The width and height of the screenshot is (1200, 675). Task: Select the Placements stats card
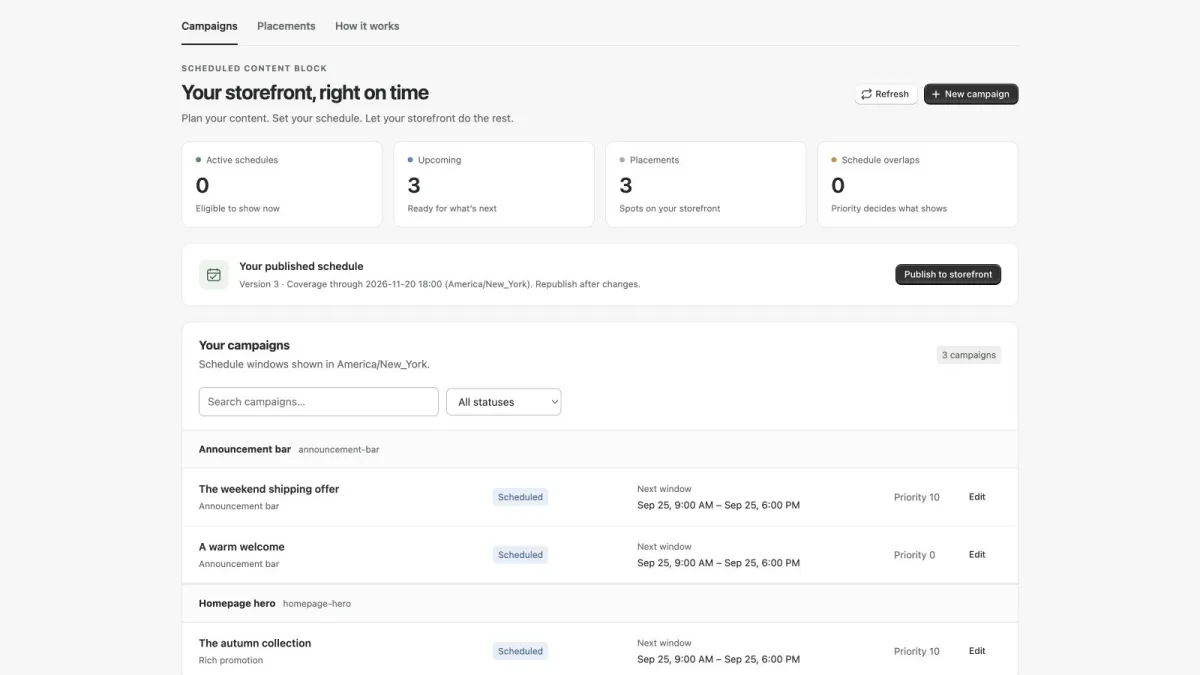pyautogui.click(x=706, y=184)
